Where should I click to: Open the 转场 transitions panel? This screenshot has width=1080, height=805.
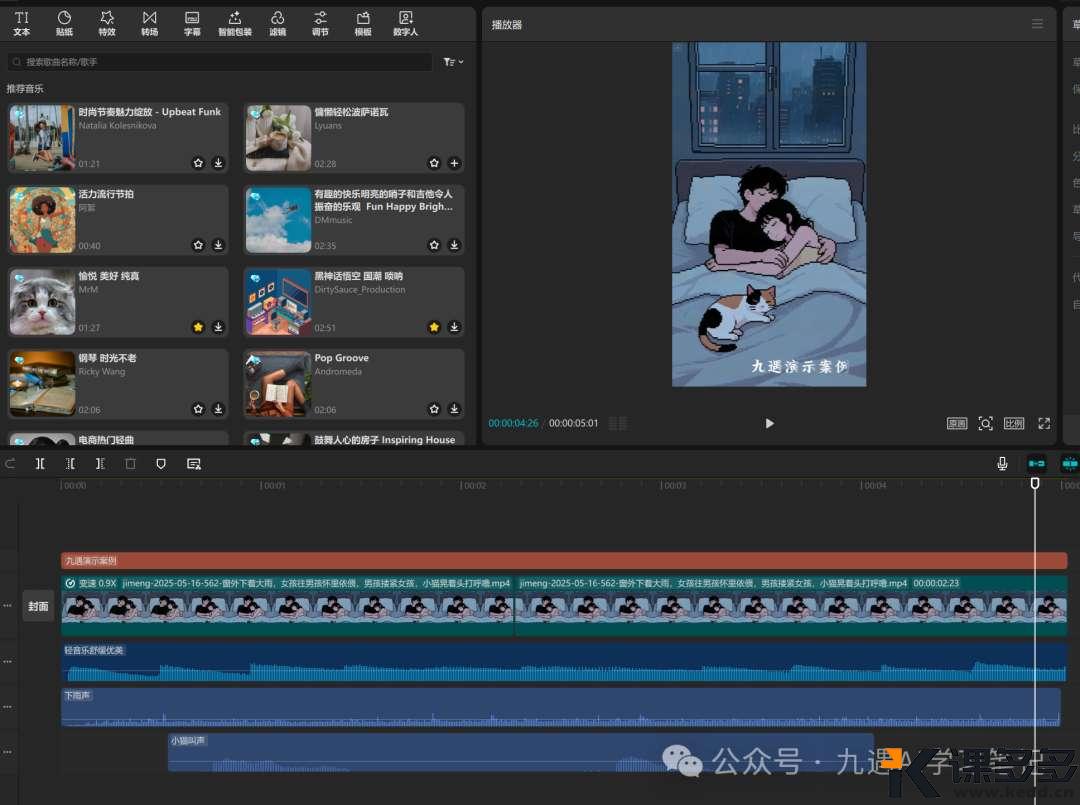149,23
